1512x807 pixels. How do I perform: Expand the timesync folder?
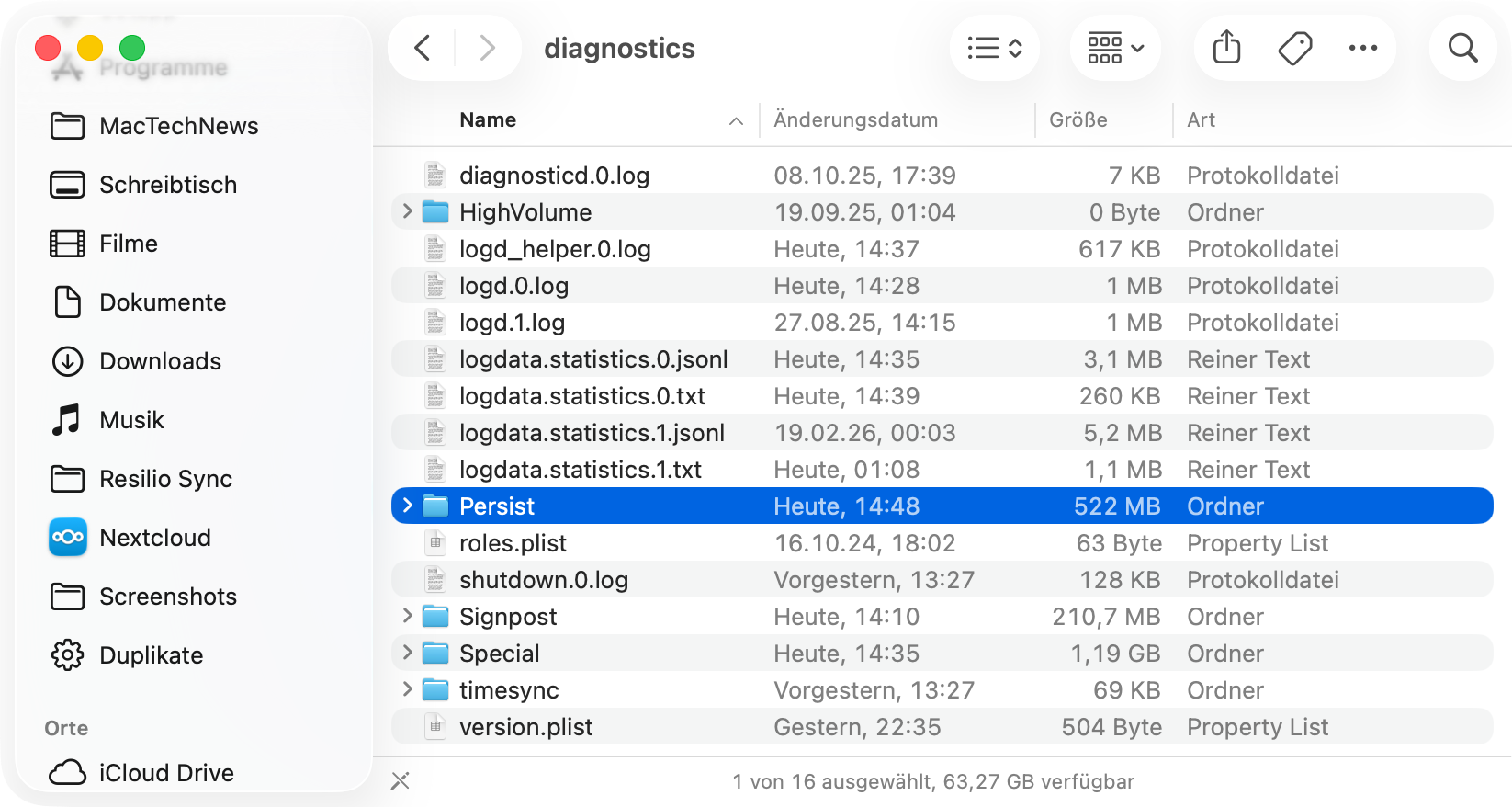click(x=408, y=690)
